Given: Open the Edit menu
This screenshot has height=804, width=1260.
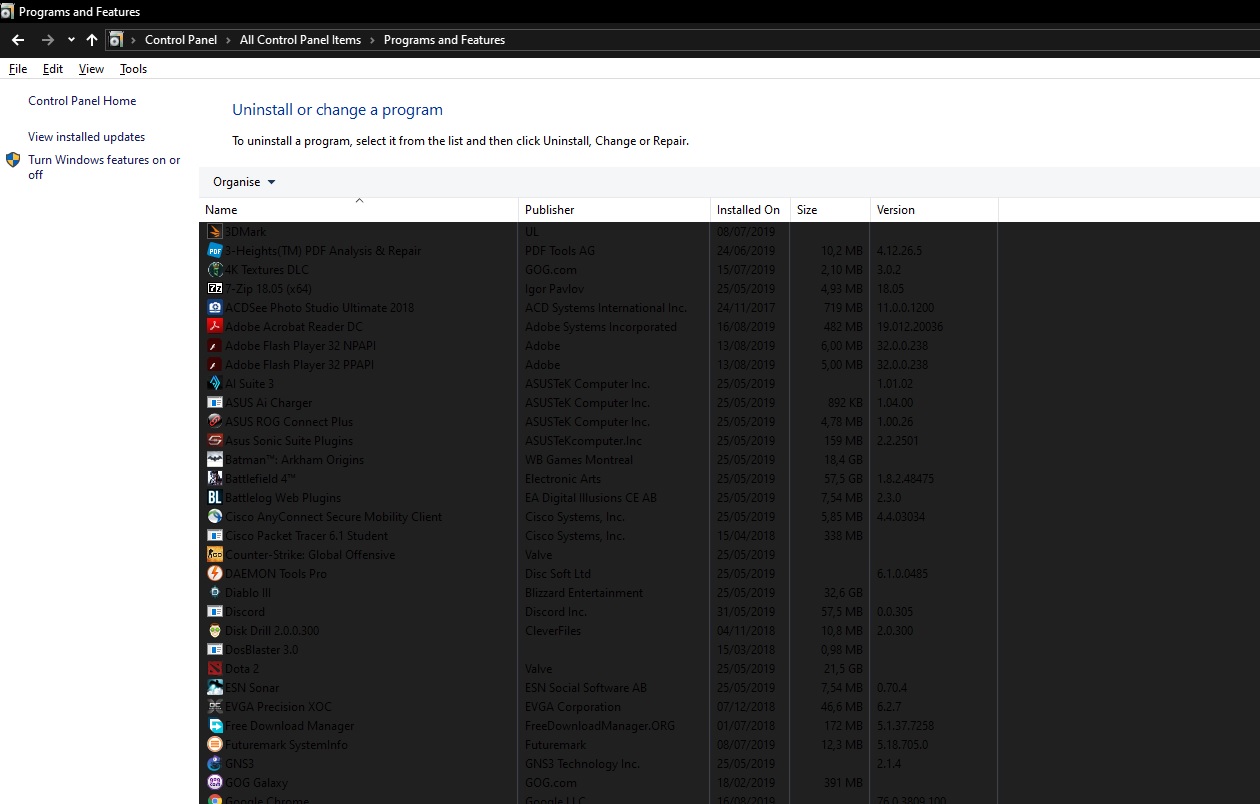Looking at the screenshot, I should tap(53, 69).
